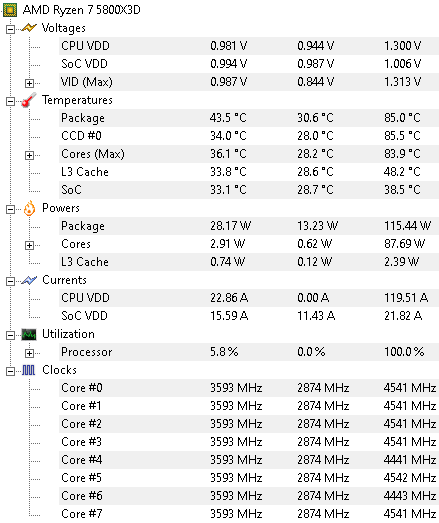
Task: Select the Core #4 clock row
Action: tap(249, 460)
